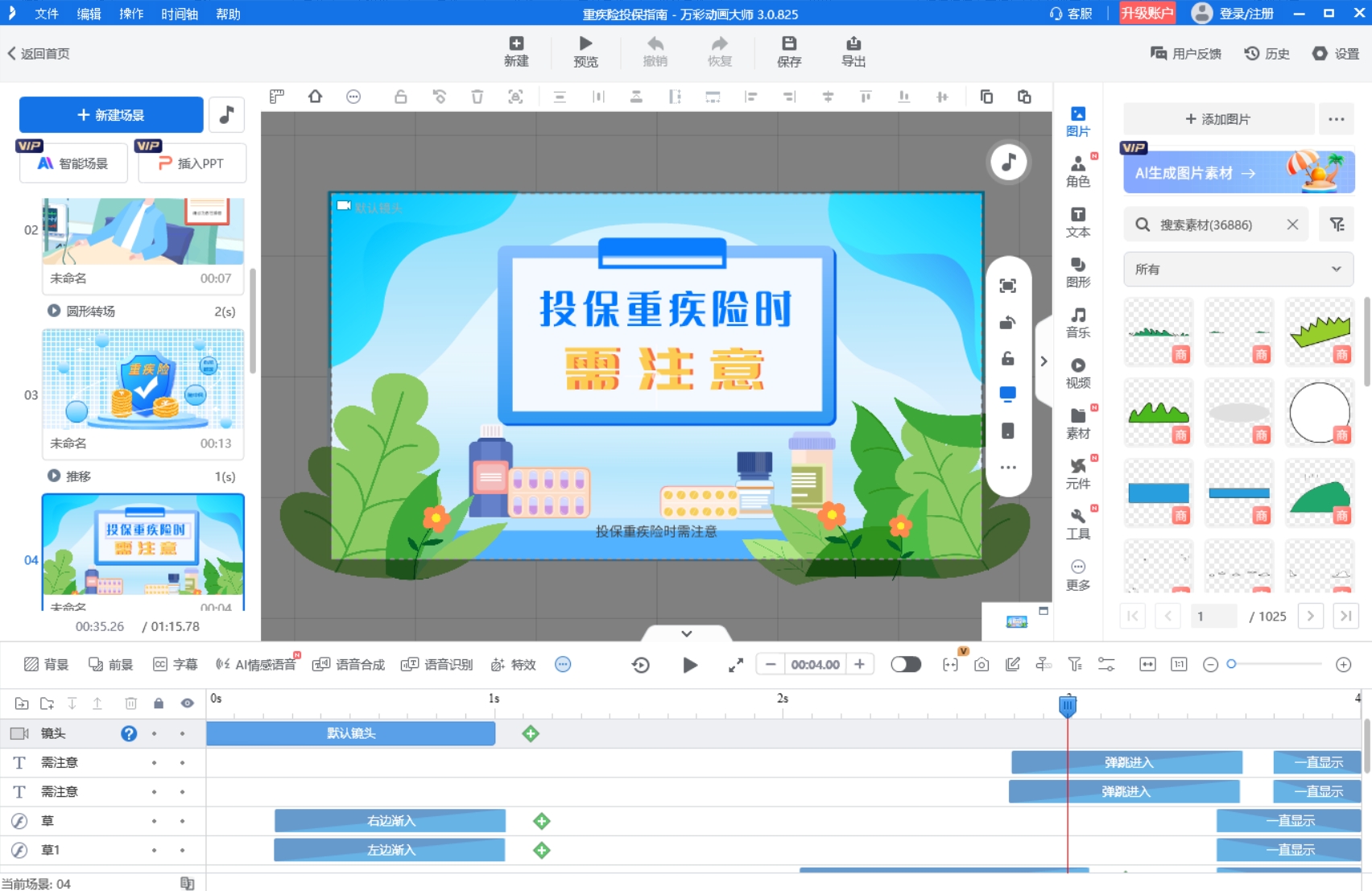
Task: Click the 新建场景 button
Action: [111, 115]
